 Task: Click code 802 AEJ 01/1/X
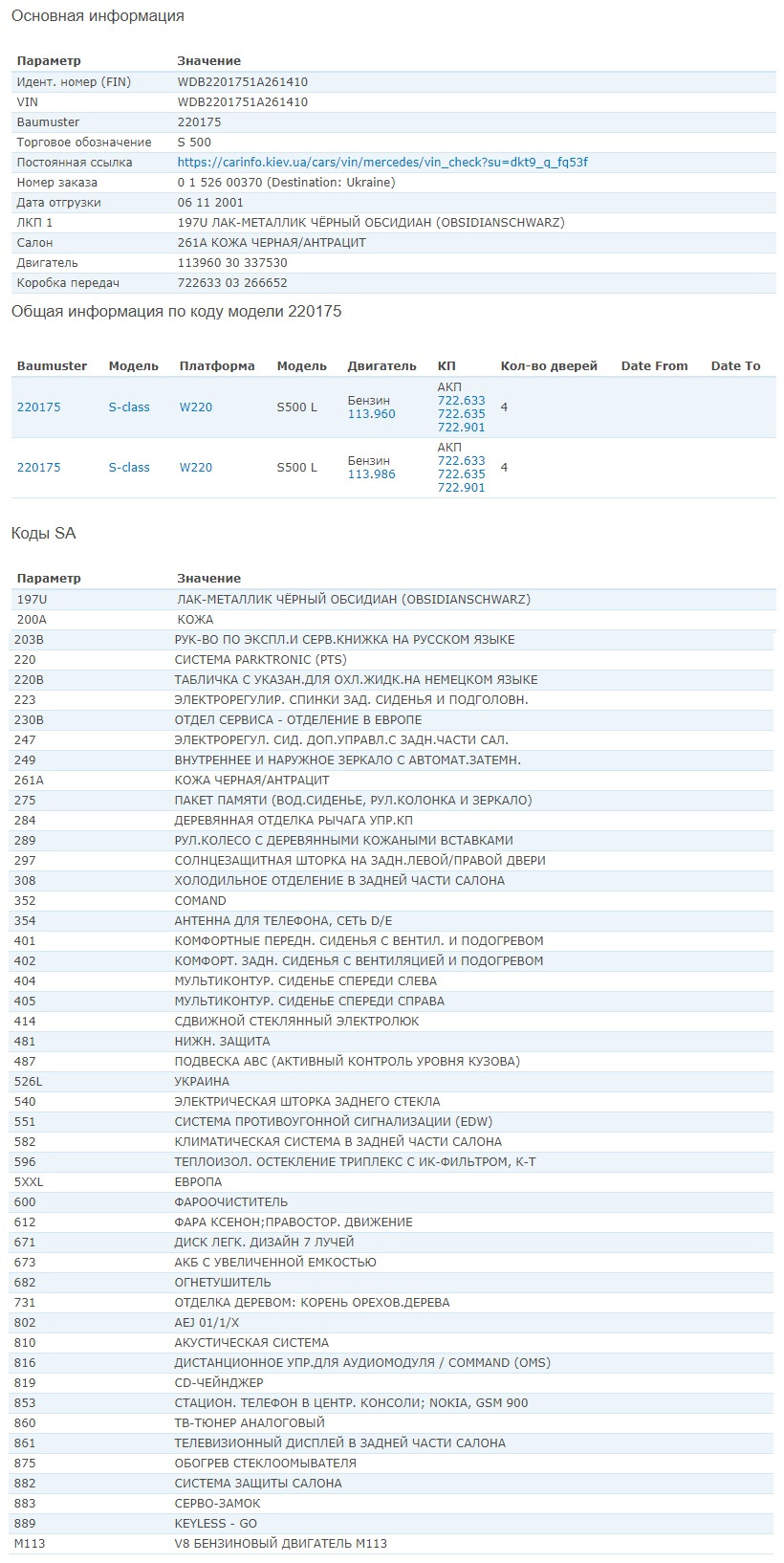click(392, 1323)
